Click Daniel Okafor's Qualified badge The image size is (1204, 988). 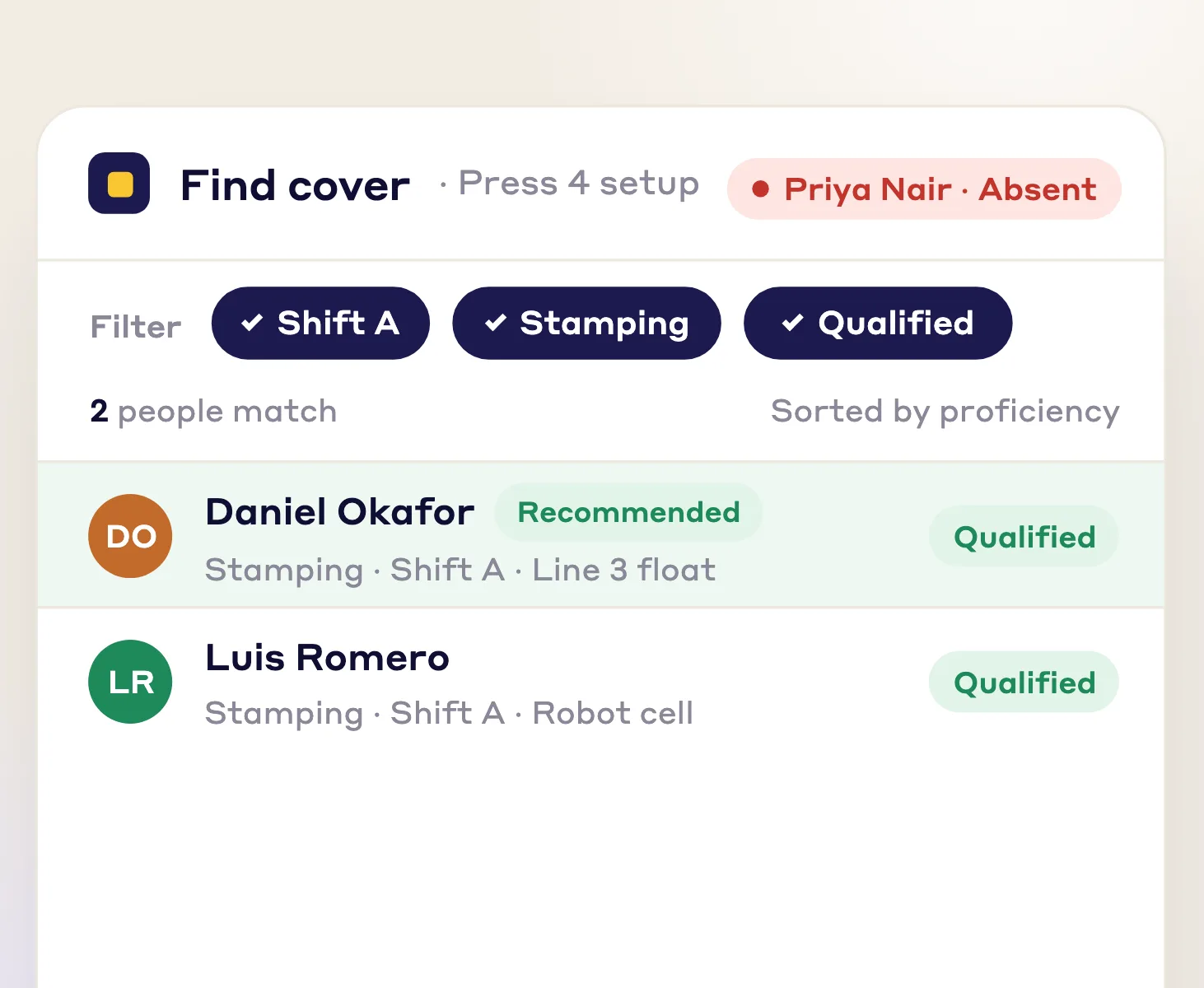click(x=1024, y=536)
